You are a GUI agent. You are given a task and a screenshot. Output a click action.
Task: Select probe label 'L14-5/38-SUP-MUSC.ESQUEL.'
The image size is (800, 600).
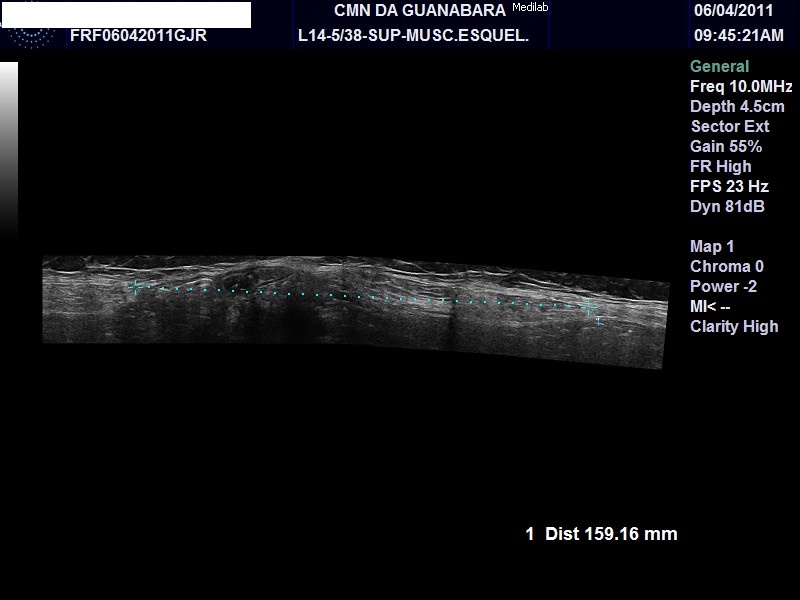point(413,36)
